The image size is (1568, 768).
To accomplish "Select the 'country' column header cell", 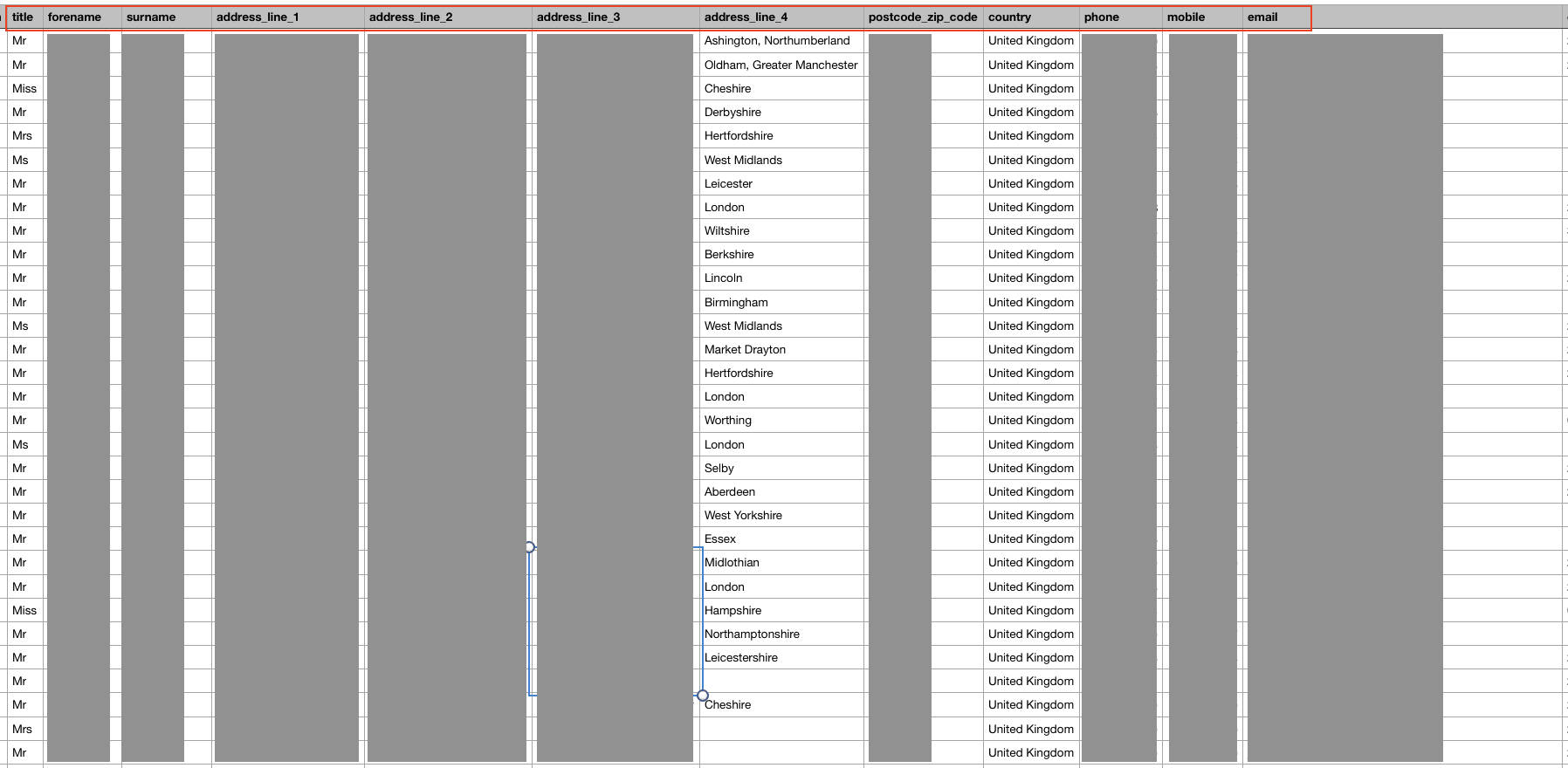I will click(x=1031, y=17).
